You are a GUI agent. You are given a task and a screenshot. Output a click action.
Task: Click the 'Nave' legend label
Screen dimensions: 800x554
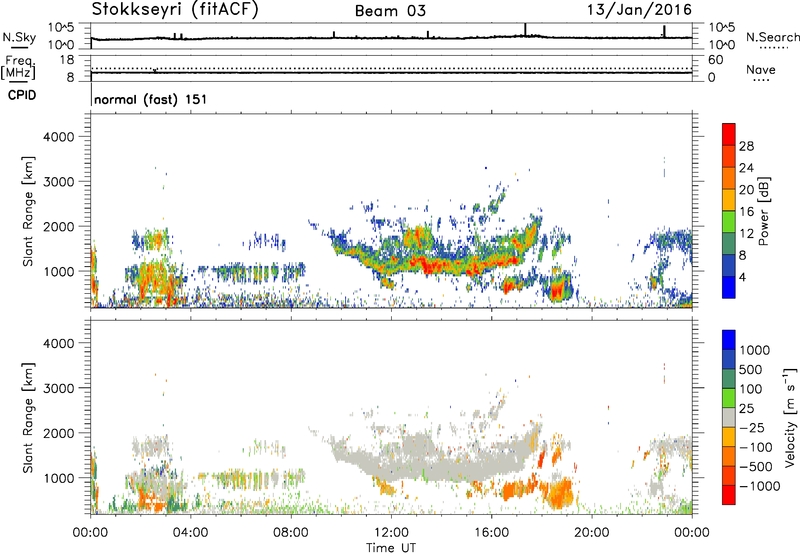point(760,69)
